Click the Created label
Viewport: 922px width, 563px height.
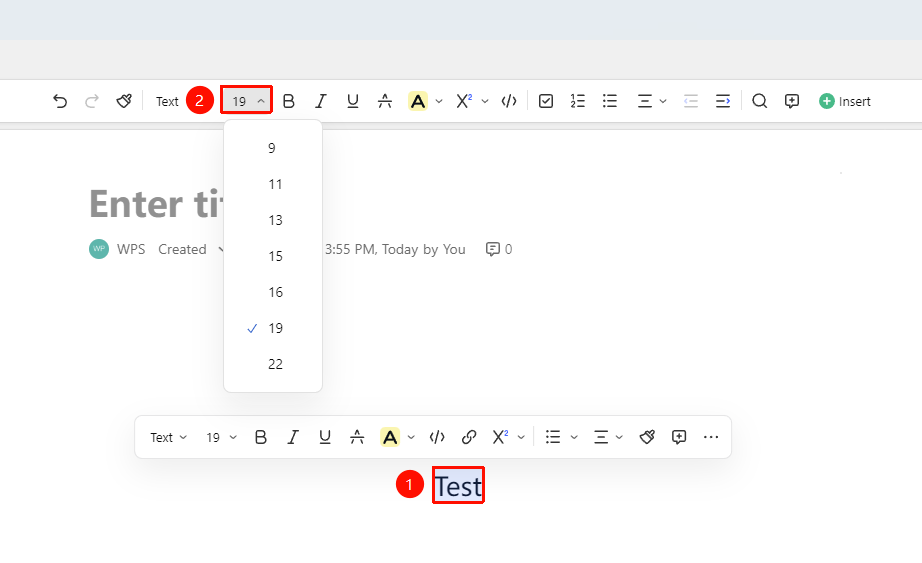pos(182,249)
